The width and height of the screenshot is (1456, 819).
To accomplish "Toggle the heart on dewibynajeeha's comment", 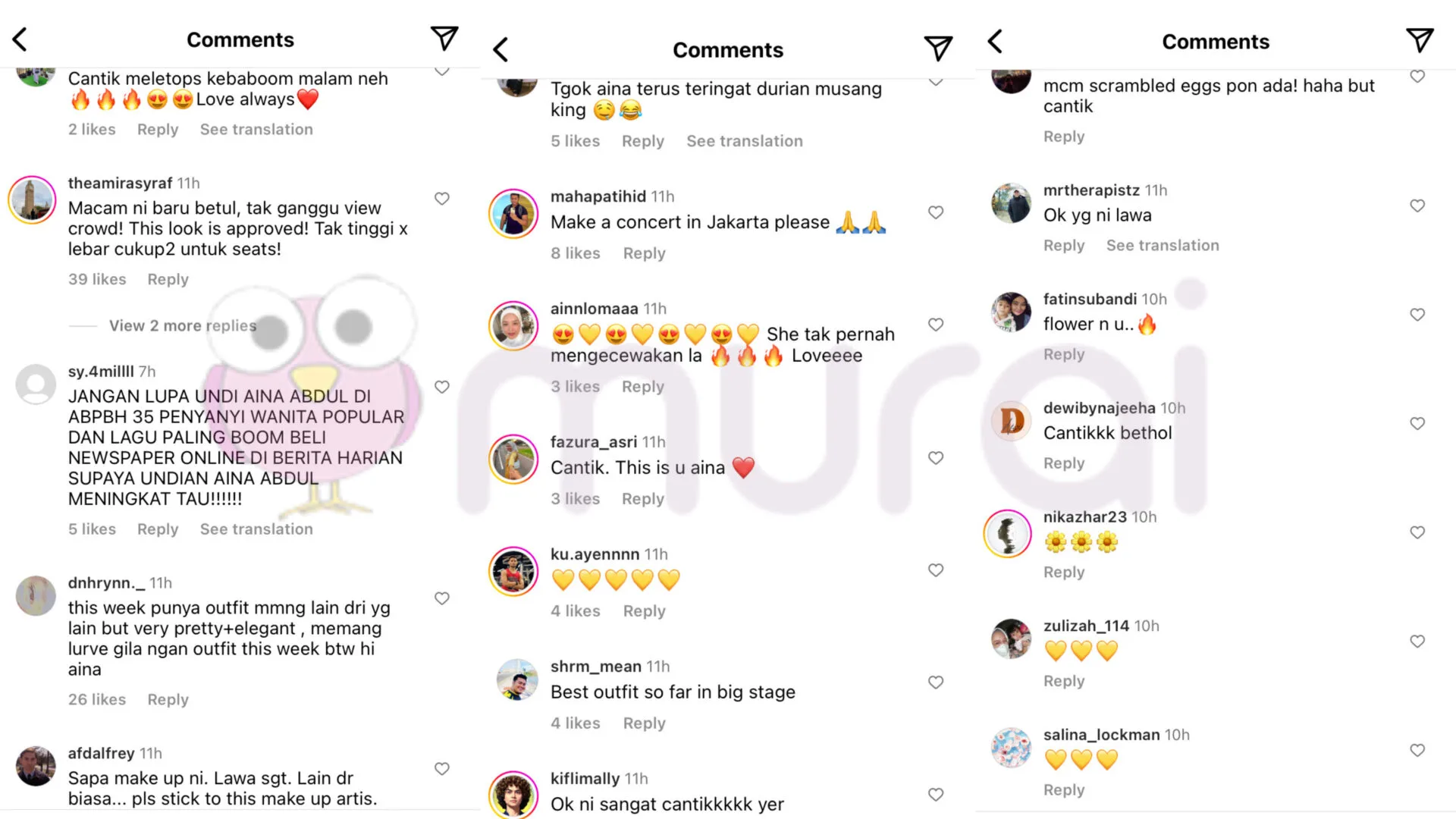I will click(x=1417, y=423).
